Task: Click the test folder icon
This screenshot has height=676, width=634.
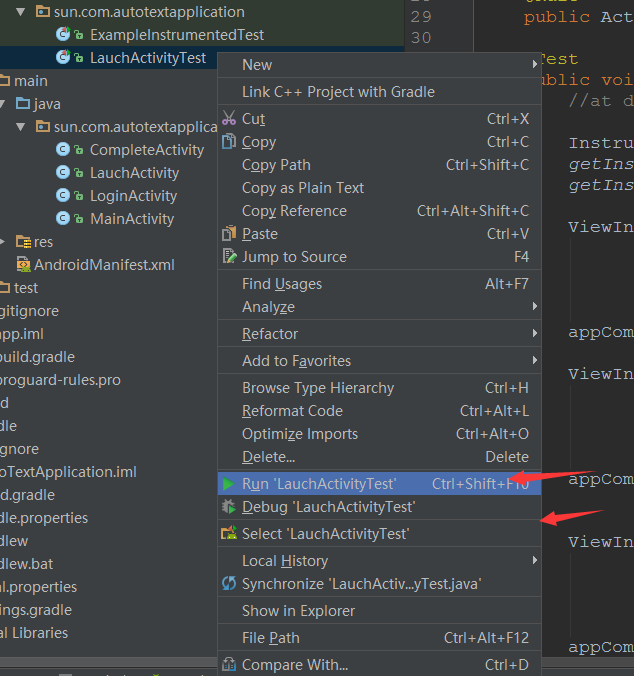Action: [x=5, y=287]
